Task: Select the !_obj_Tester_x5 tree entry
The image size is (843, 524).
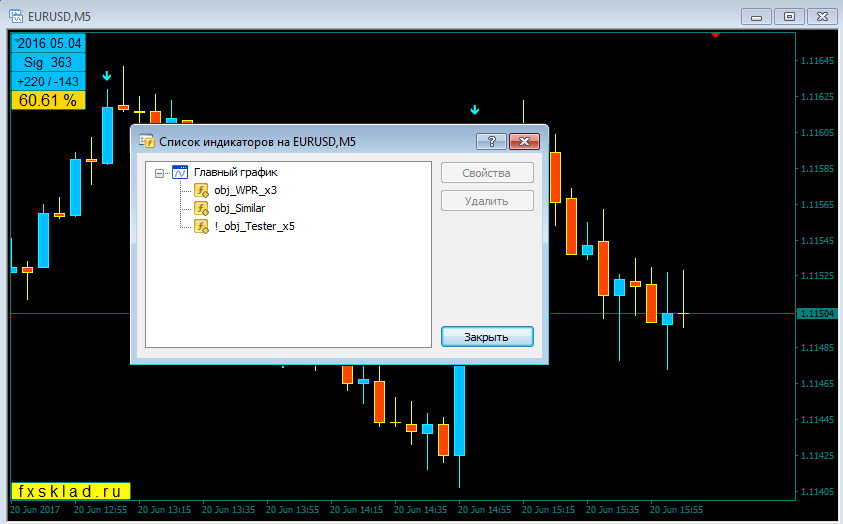Action: click(254, 226)
